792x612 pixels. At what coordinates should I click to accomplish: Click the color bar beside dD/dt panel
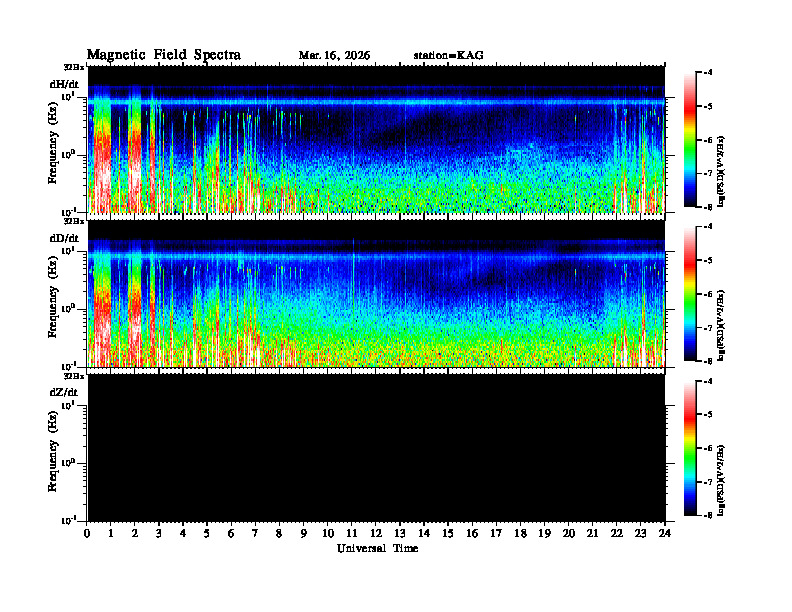690,294
